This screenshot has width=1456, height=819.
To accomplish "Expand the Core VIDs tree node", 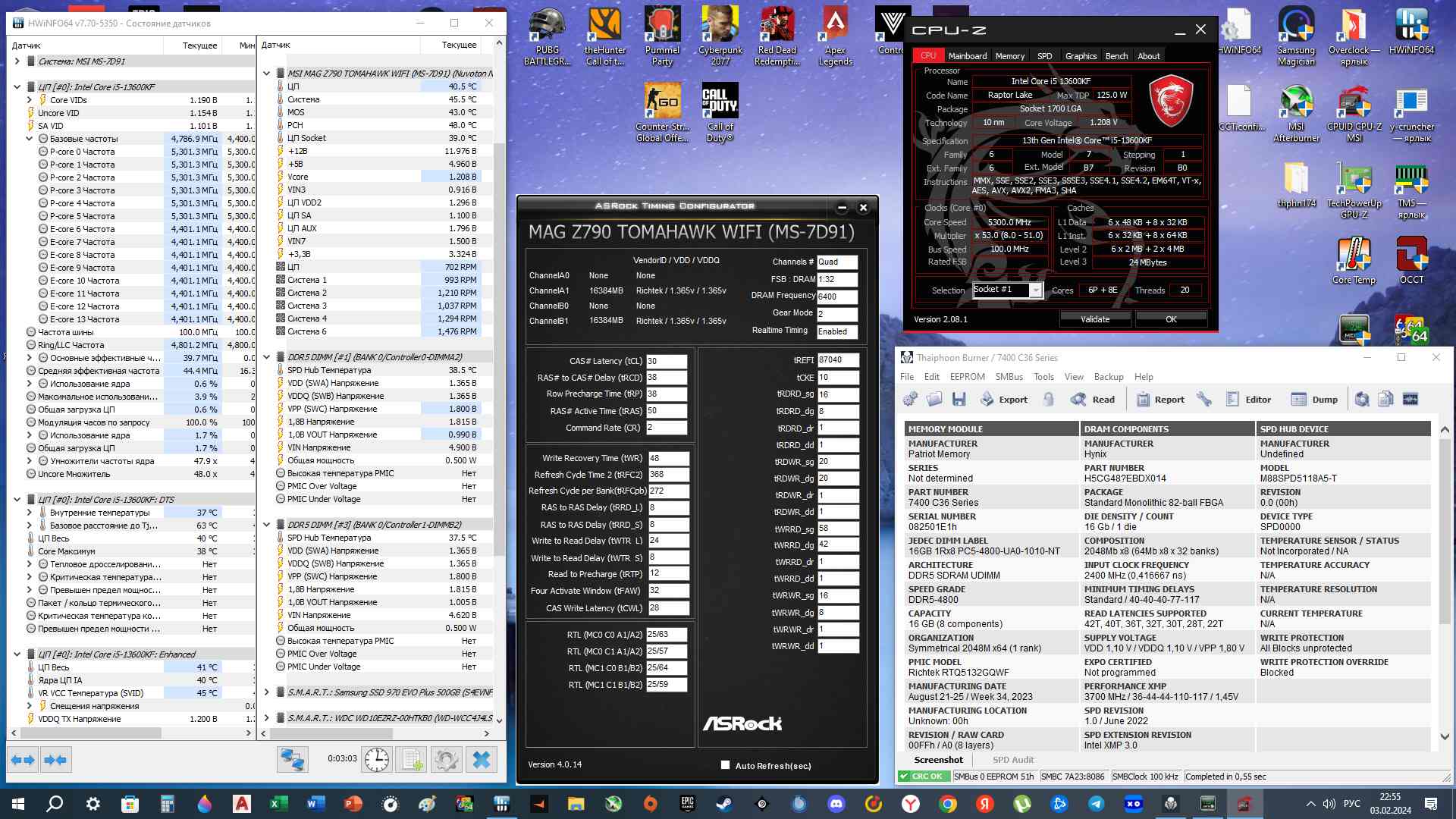I will 30,100.
